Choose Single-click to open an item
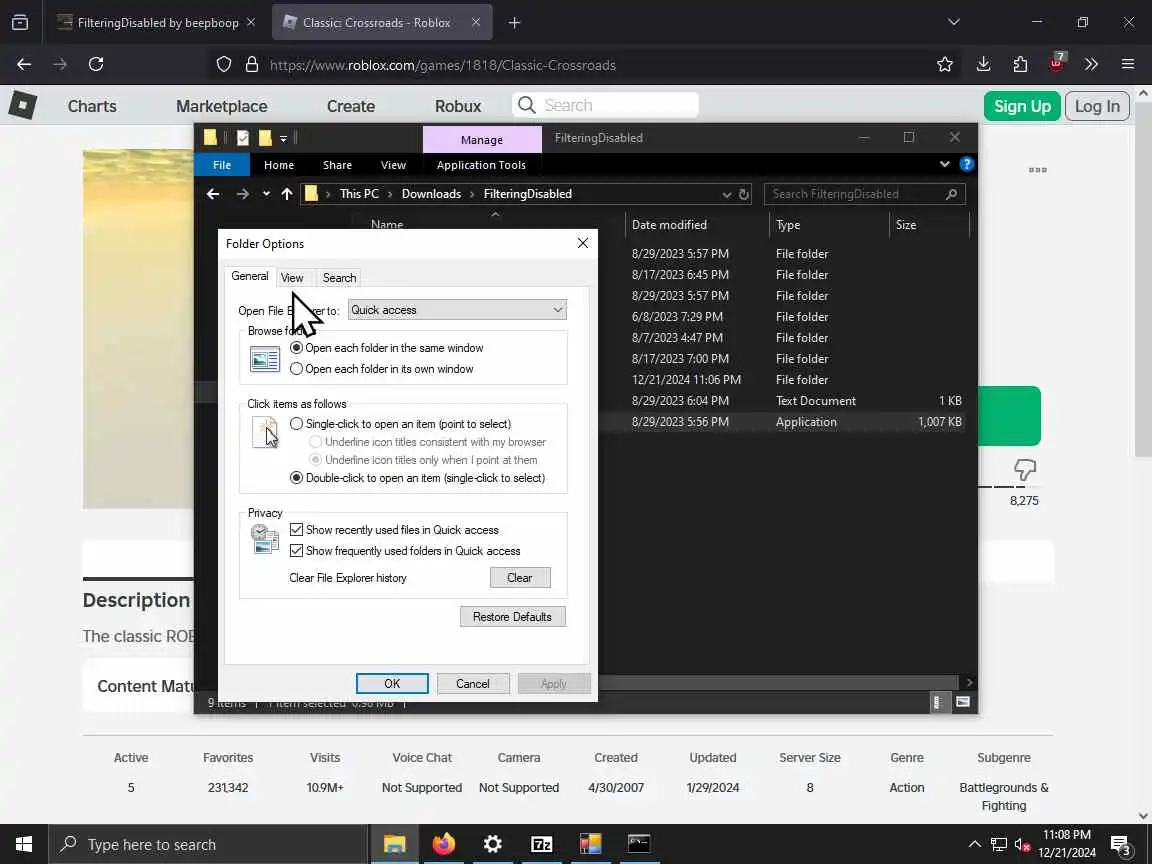This screenshot has width=1152, height=864. (x=400, y=424)
